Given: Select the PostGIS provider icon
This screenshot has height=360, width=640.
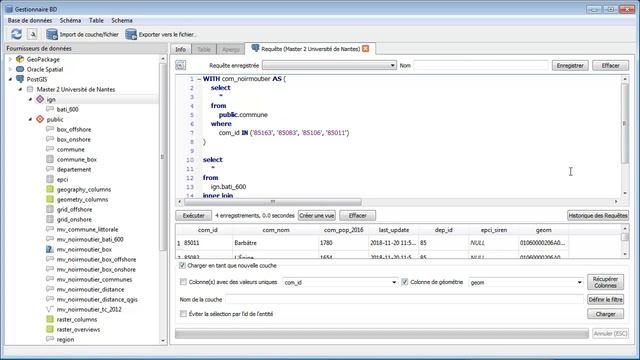Looking at the screenshot, I should tap(20, 79).
